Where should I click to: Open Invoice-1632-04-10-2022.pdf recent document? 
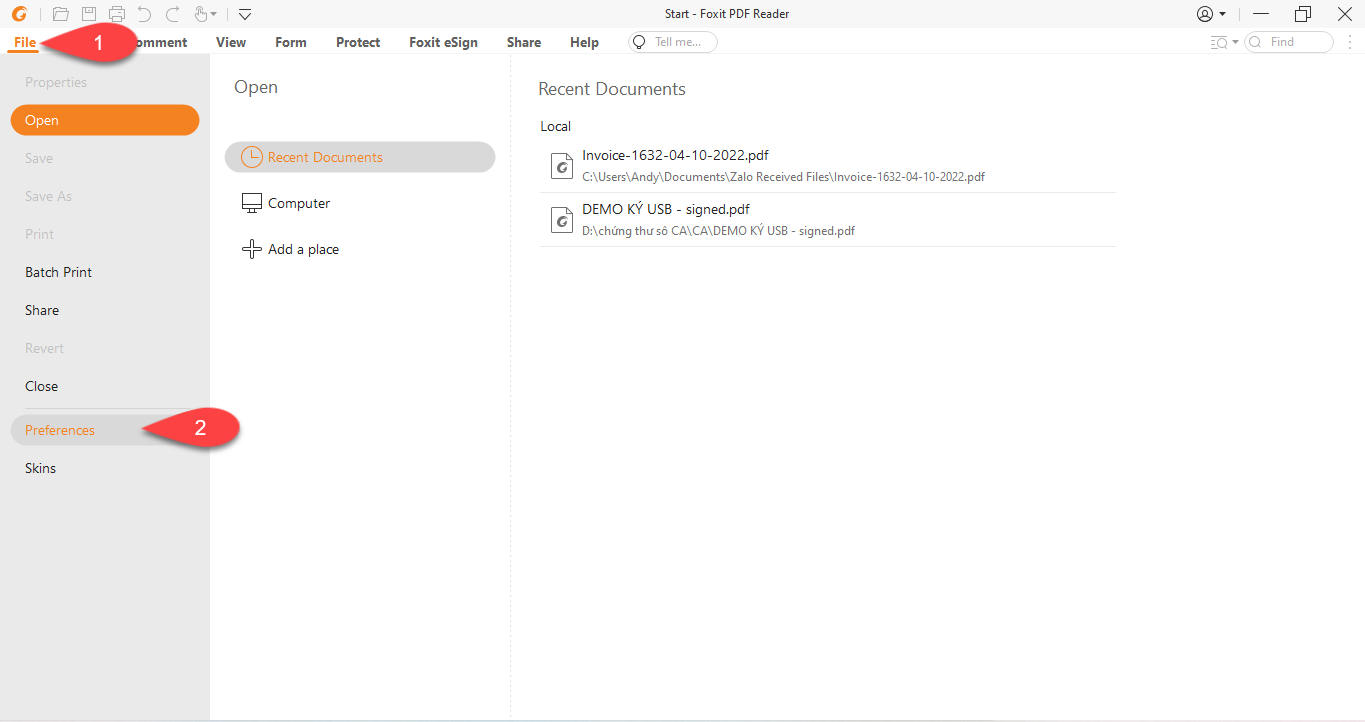coord(828,165)
